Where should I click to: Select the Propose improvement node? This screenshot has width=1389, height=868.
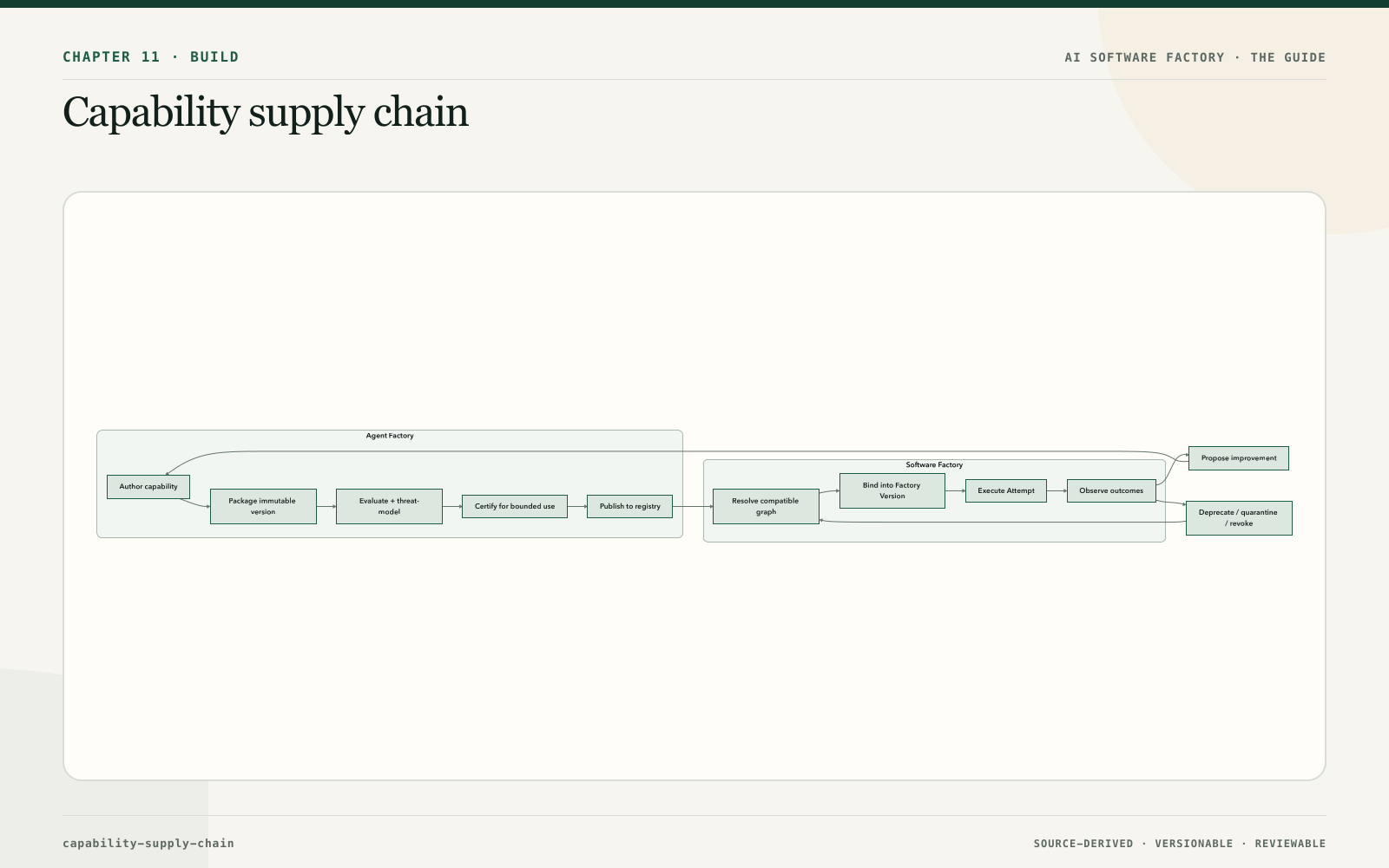[1239, 458]
